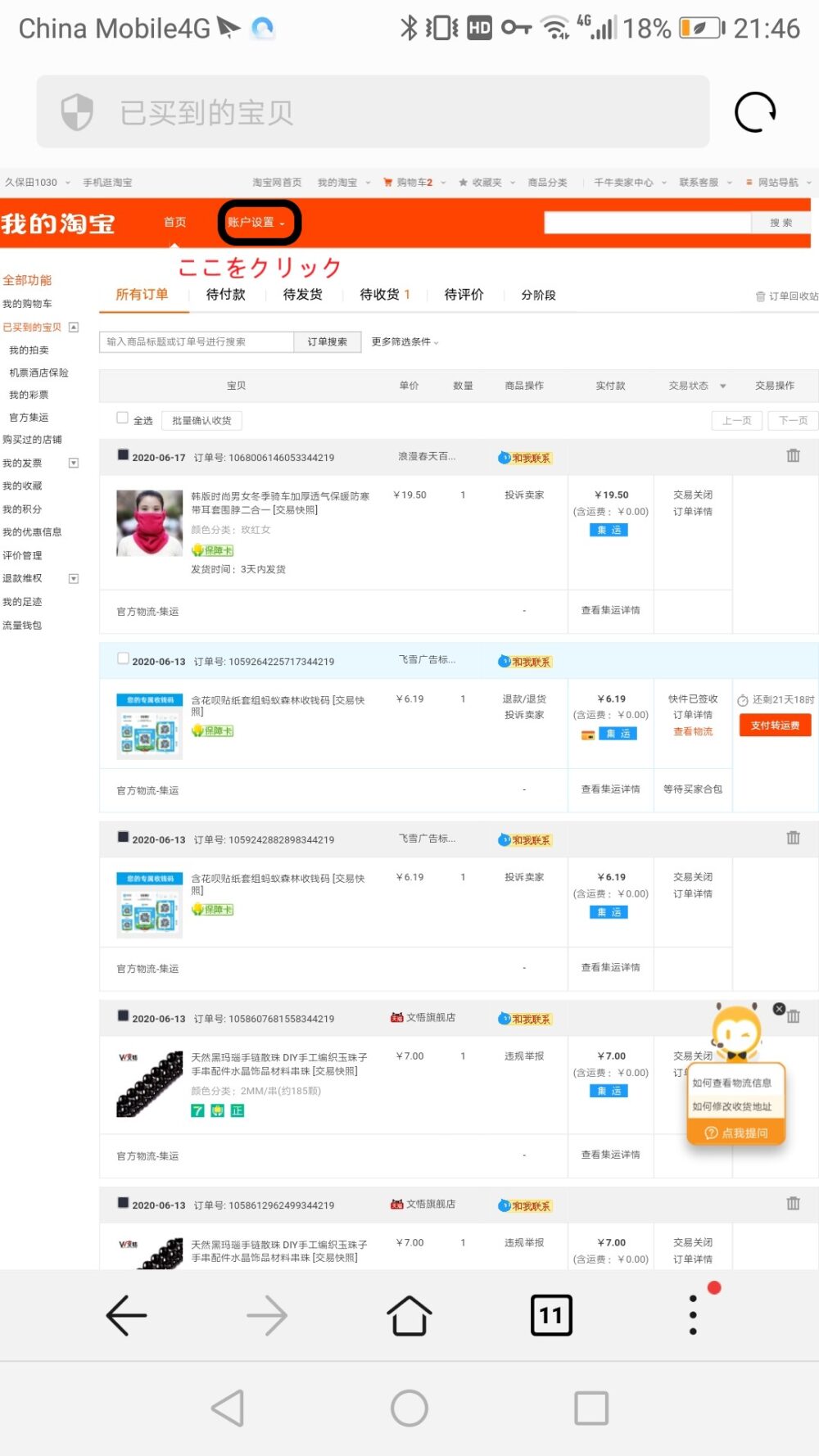The width and height of the screenshot is (819, 1456).
Task: Click the 搜索 button in orange header
Action: pyautogui.click(x=781, y=223)
